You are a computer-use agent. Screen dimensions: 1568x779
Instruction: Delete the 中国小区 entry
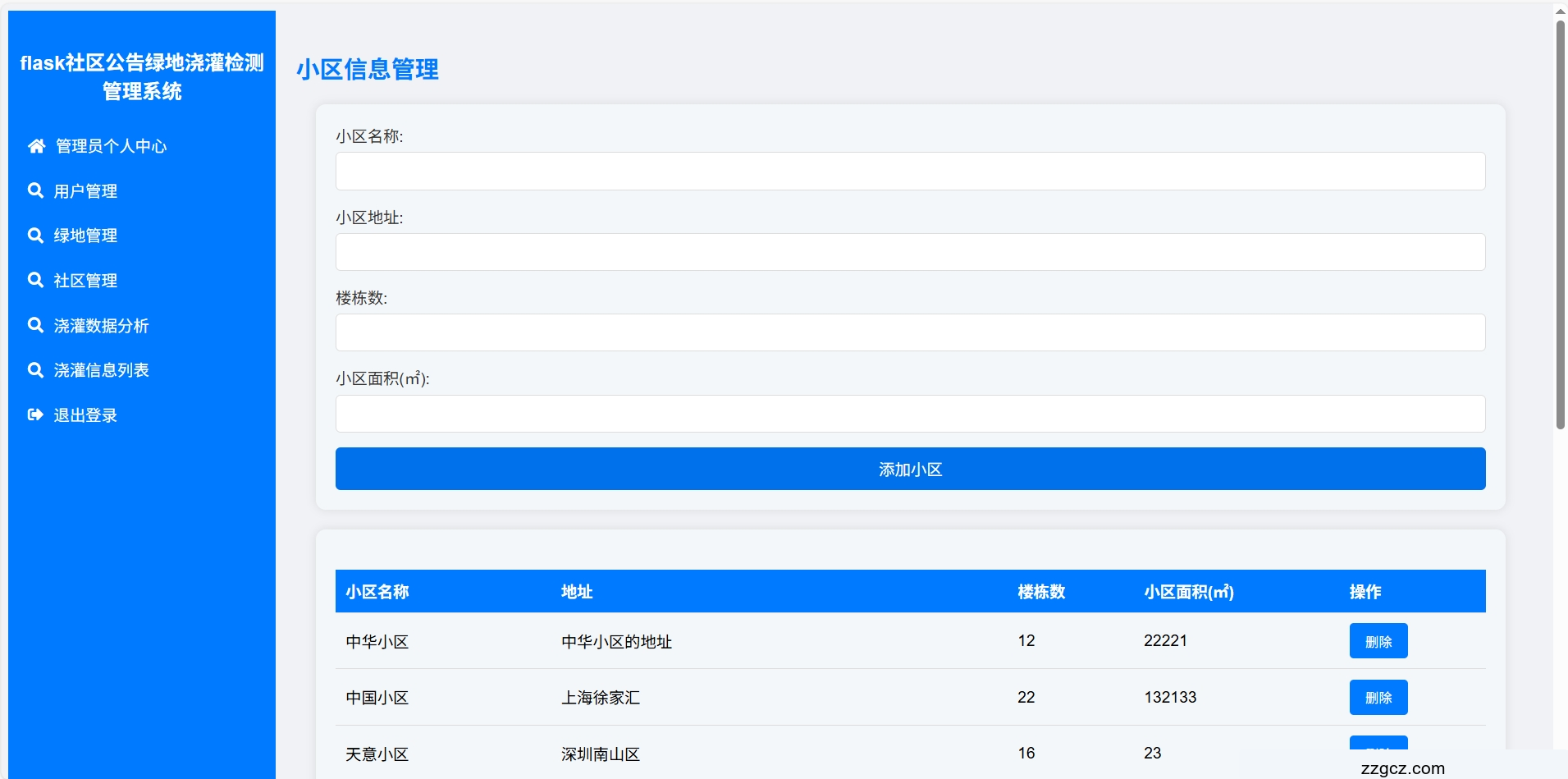pos(1378,698)
